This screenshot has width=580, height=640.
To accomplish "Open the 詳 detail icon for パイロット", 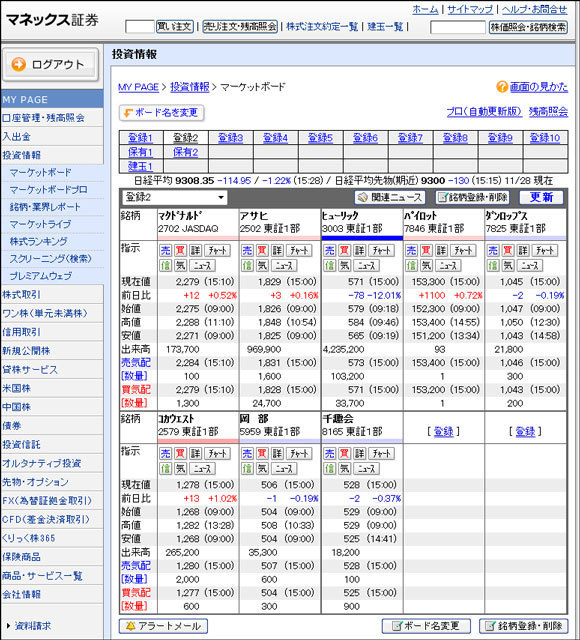I will click(442, 250).
